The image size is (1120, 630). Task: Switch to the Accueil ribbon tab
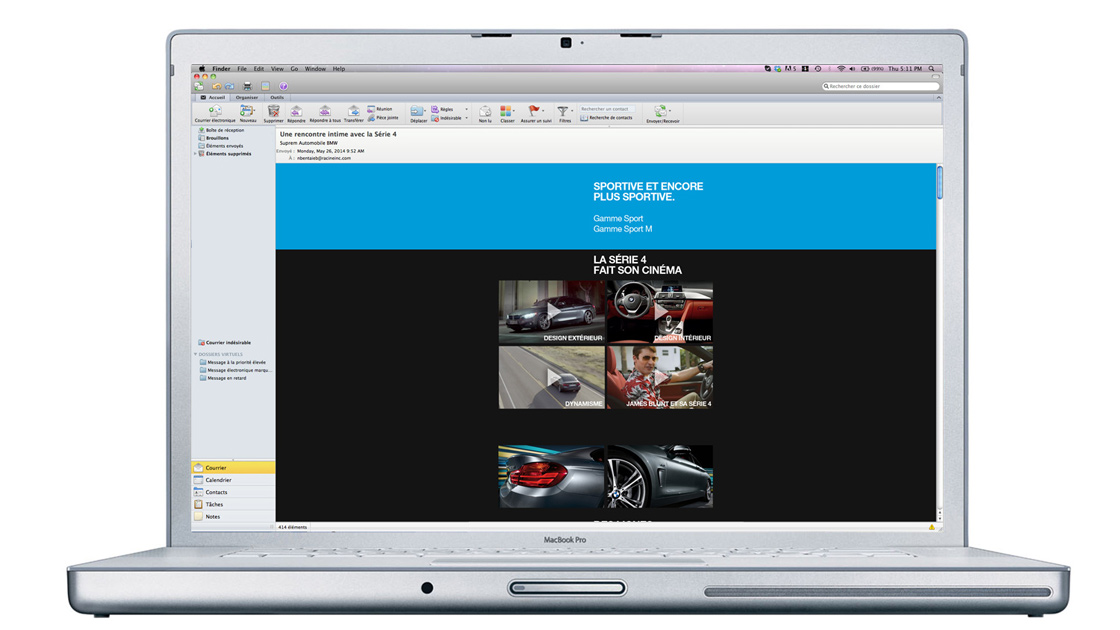tap(213, 97)
